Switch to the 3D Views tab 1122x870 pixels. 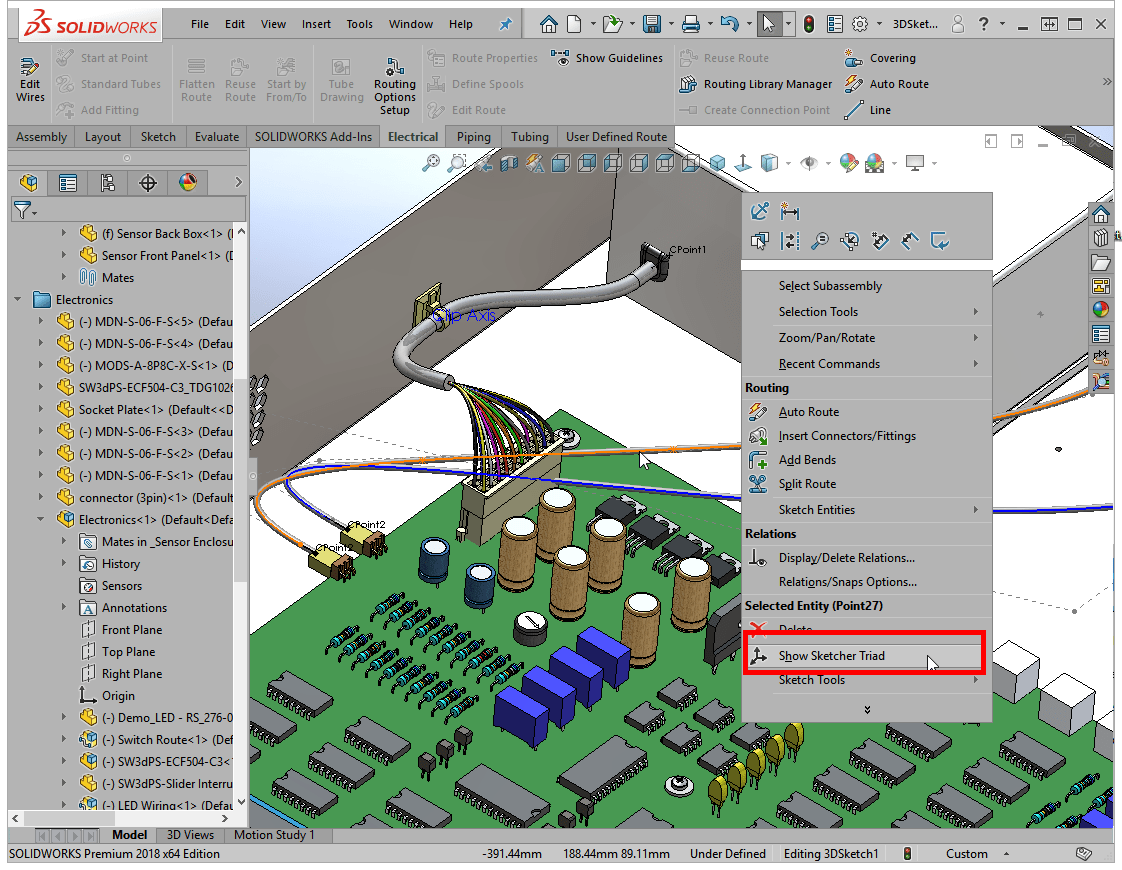pos(190,835)
